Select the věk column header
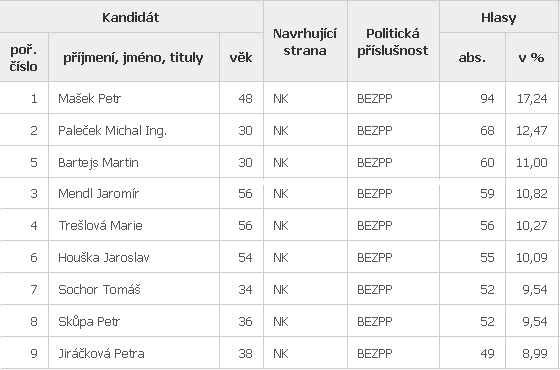Viewport: 560px width, 370px height. point(241,57)
